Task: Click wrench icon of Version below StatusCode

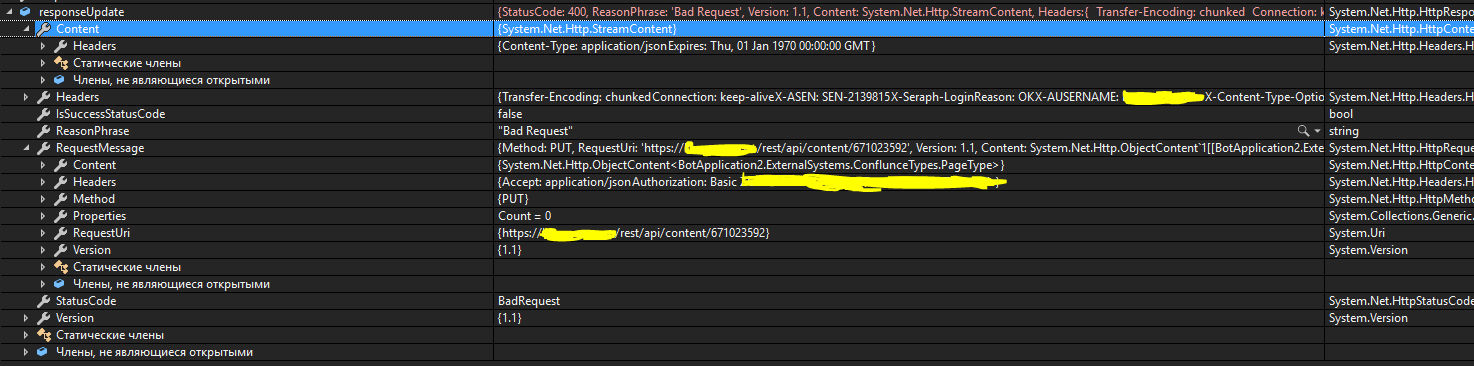Action: (x=43, y=318)
